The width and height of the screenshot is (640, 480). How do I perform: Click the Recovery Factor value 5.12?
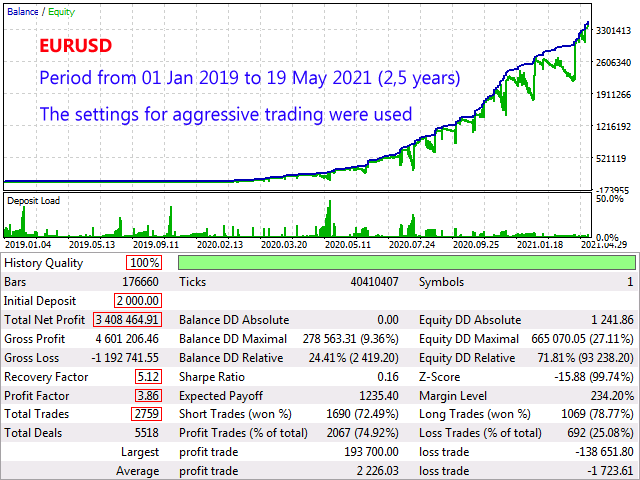pyautogui.click(x=148, y=376)
